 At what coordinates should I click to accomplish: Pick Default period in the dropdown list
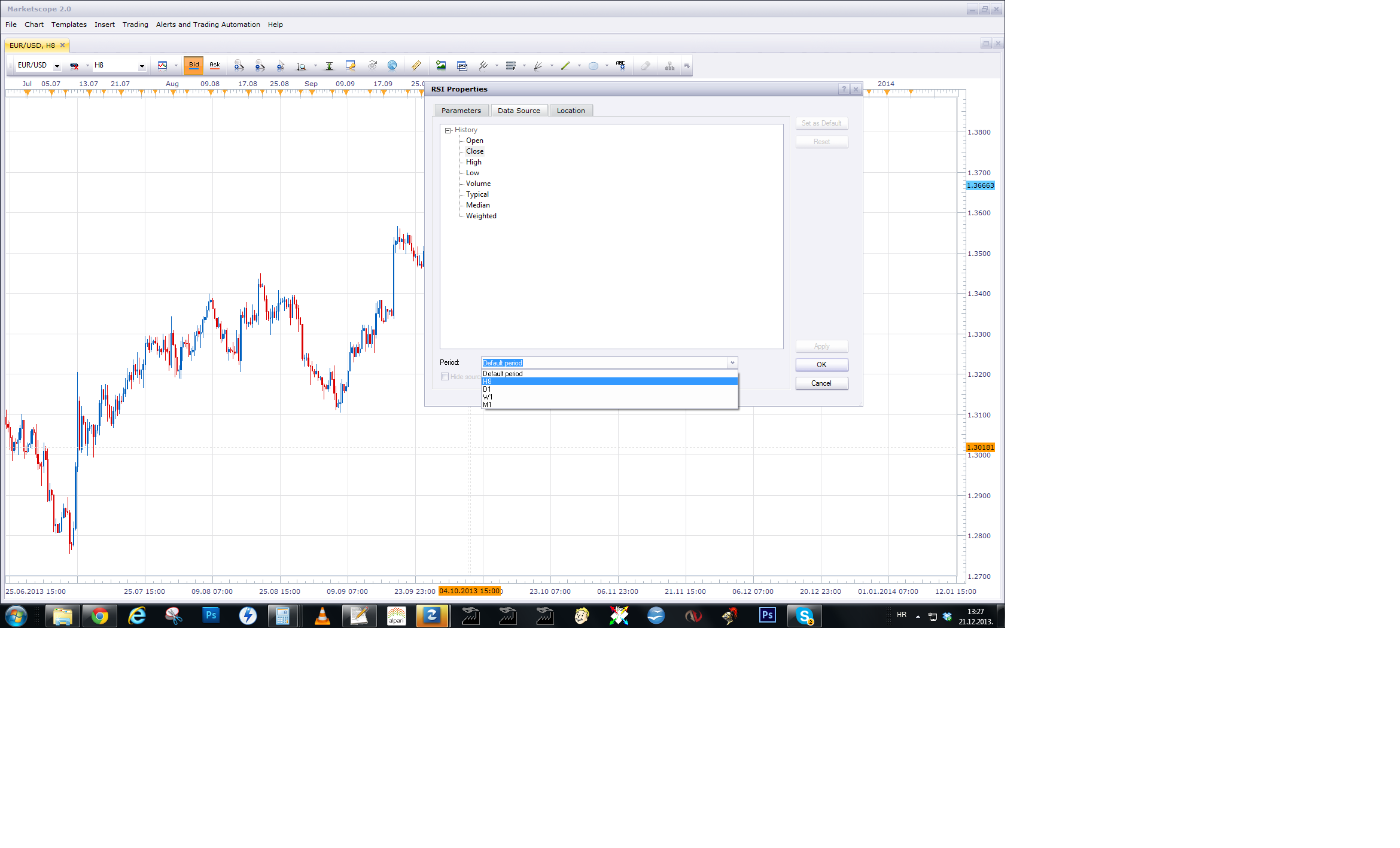(x=610, y=374)
